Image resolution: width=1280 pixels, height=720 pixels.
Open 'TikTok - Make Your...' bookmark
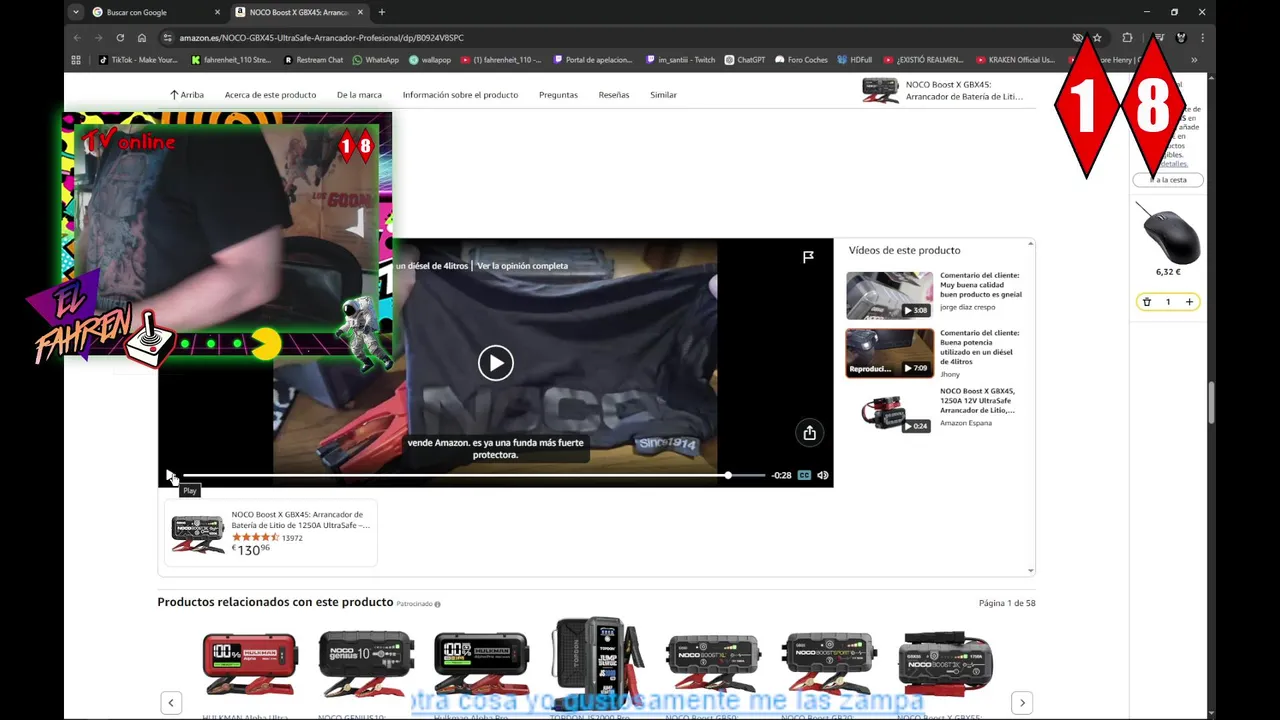[x=138, y=60]
